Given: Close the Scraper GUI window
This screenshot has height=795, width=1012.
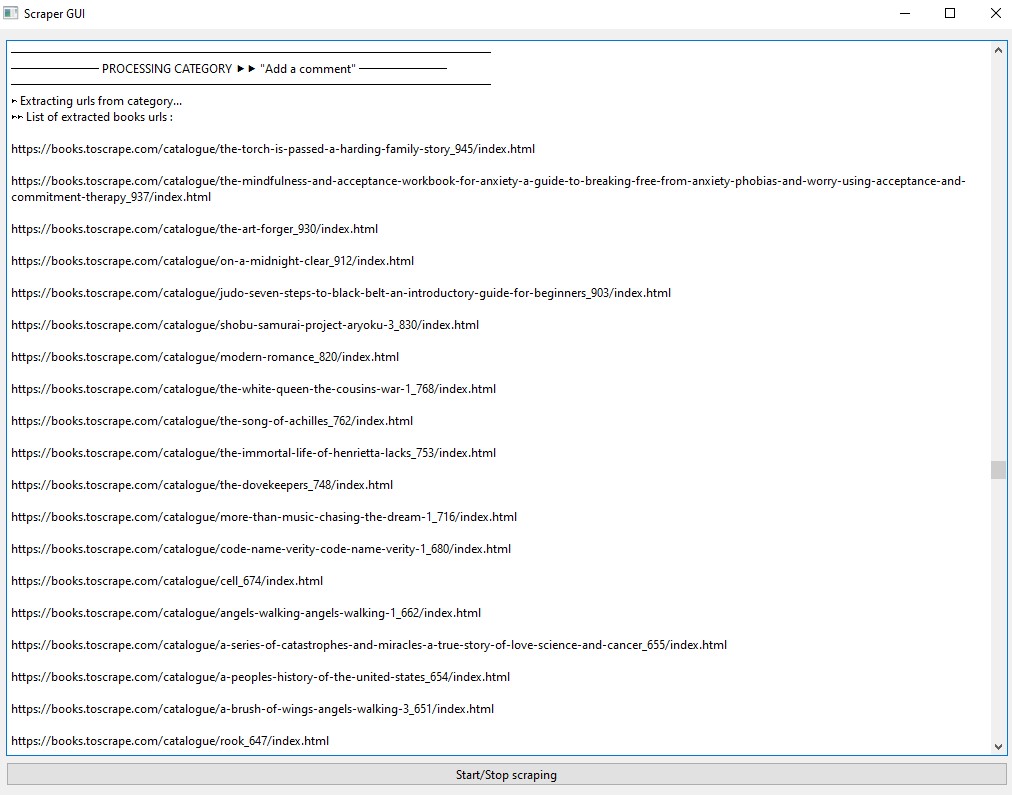Looking at the screenshot, I should pyautogui.click(x=995, y=14).
